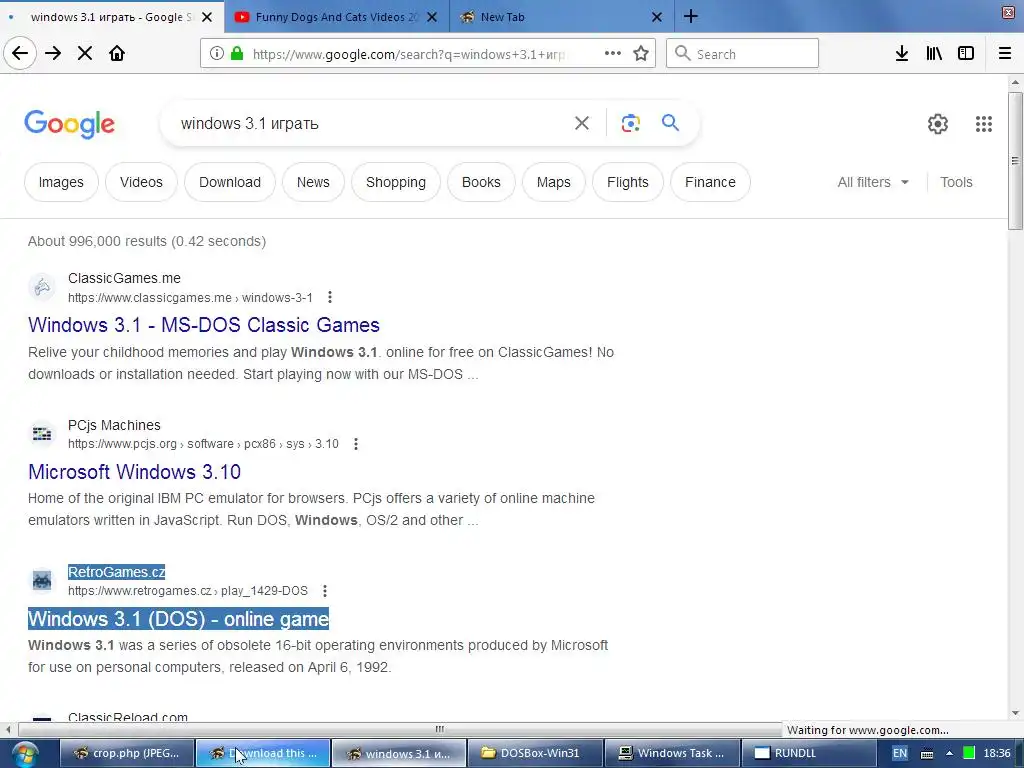
Task: Click the browser URL address bar
Action: point(408,54)
